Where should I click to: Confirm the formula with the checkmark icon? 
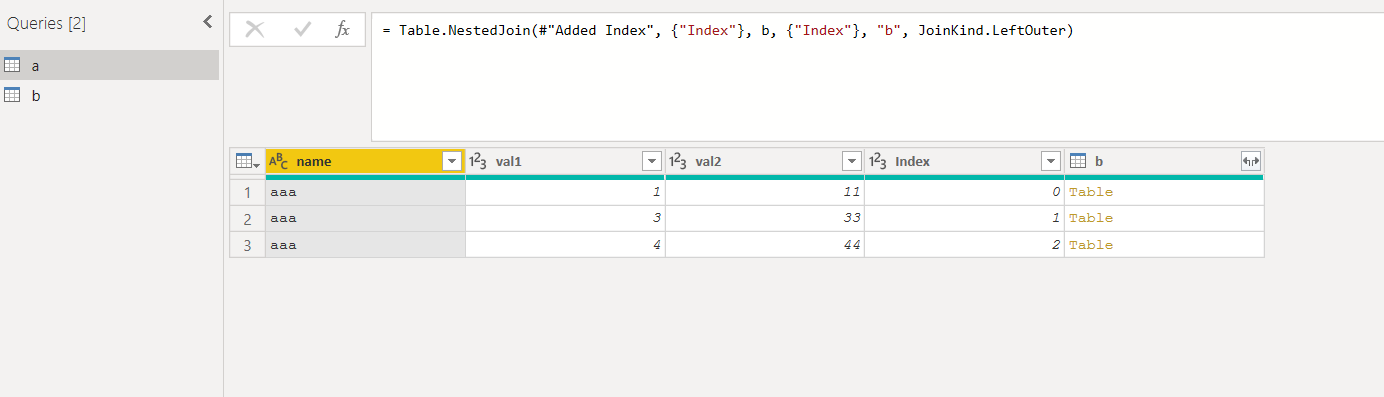pyautogui.click(x=302, y=30)
